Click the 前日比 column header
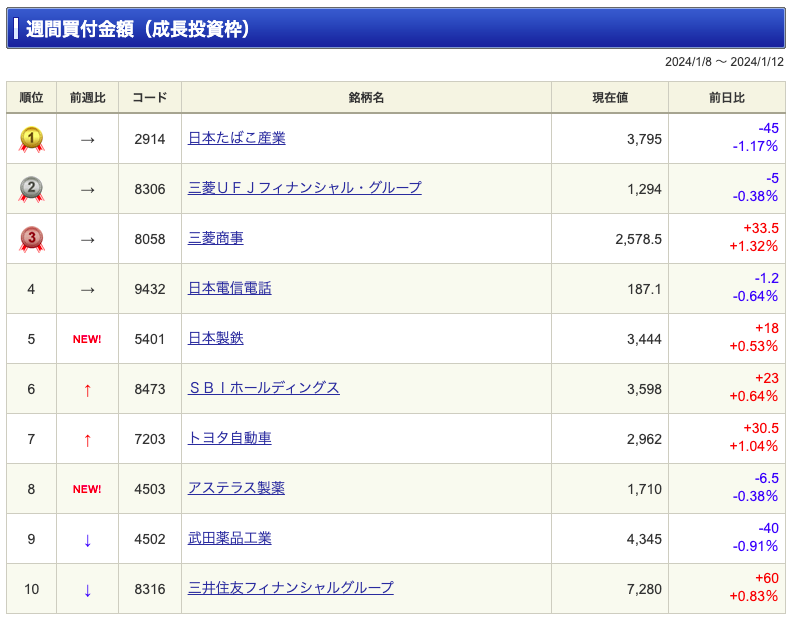The image size is (791, 618). tap(727, 97)
